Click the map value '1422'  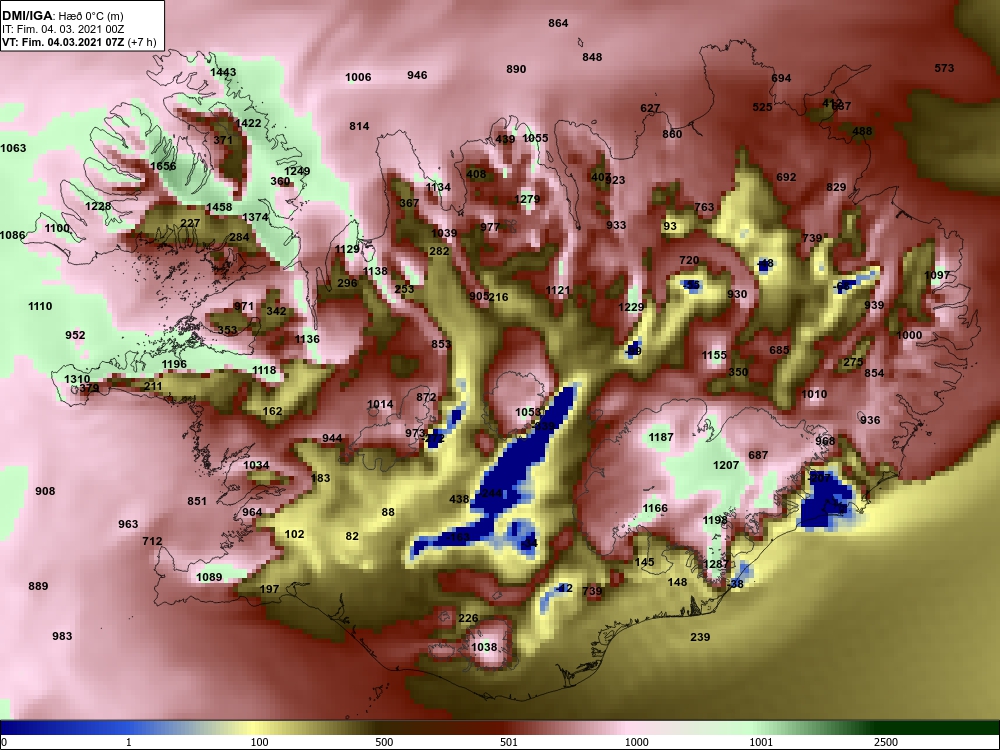[248, 123]
